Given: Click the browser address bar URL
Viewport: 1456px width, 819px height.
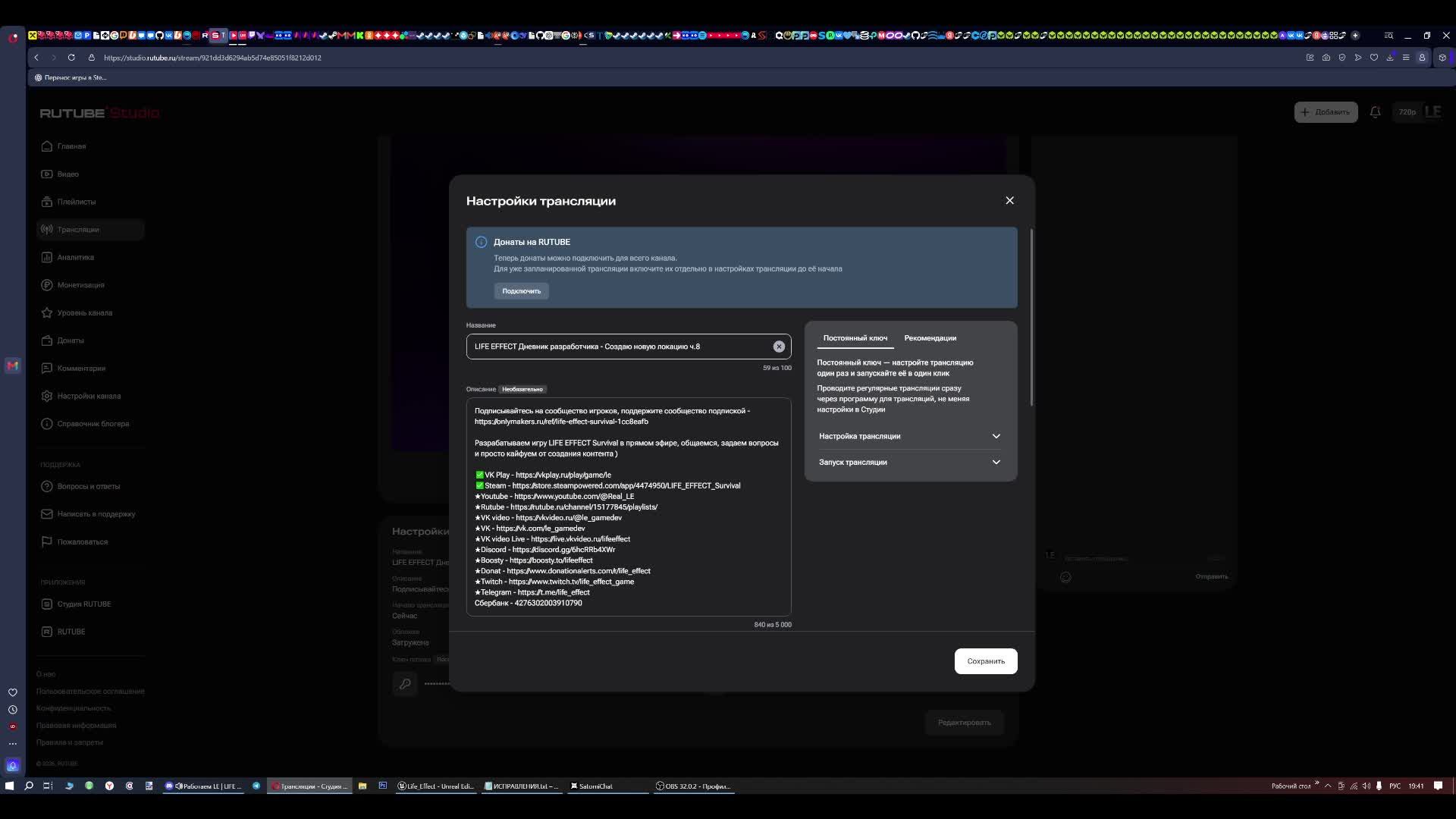Looking at the screenshot, I should (212, 58).
